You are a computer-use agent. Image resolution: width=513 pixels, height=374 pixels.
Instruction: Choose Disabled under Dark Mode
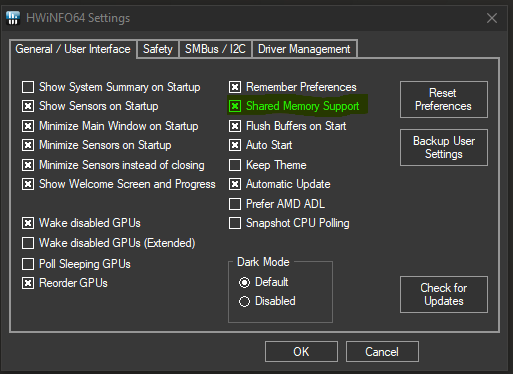(x=244, y=302)
